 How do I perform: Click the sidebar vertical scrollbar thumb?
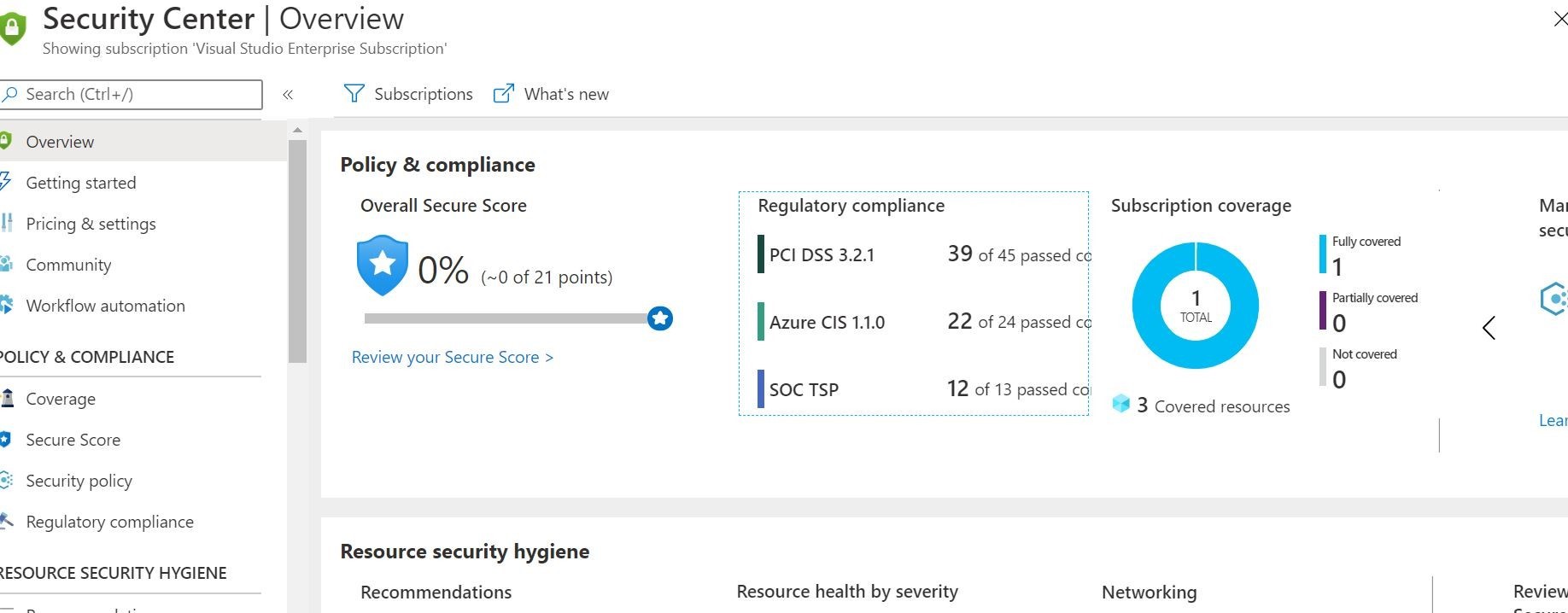[297, 252]
